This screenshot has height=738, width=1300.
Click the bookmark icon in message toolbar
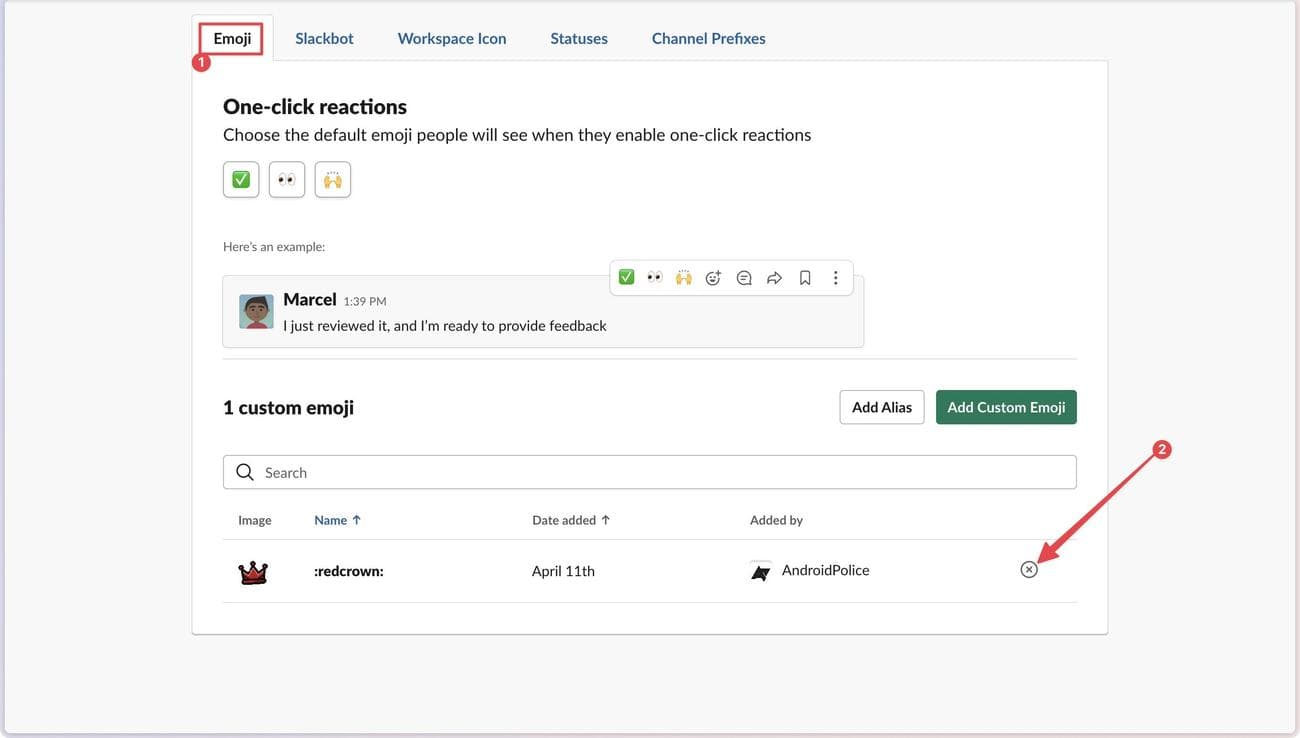point(805,278)
